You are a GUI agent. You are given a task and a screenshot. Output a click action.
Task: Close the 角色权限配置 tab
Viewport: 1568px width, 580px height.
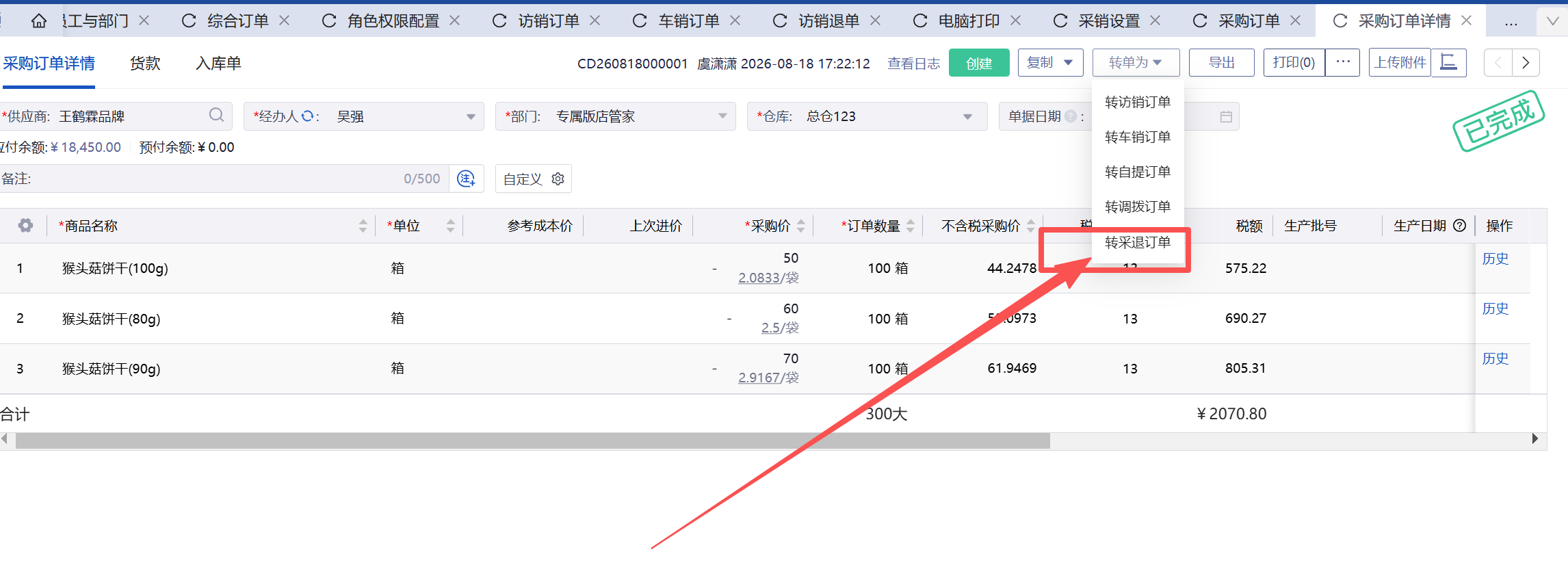point(454,21)
